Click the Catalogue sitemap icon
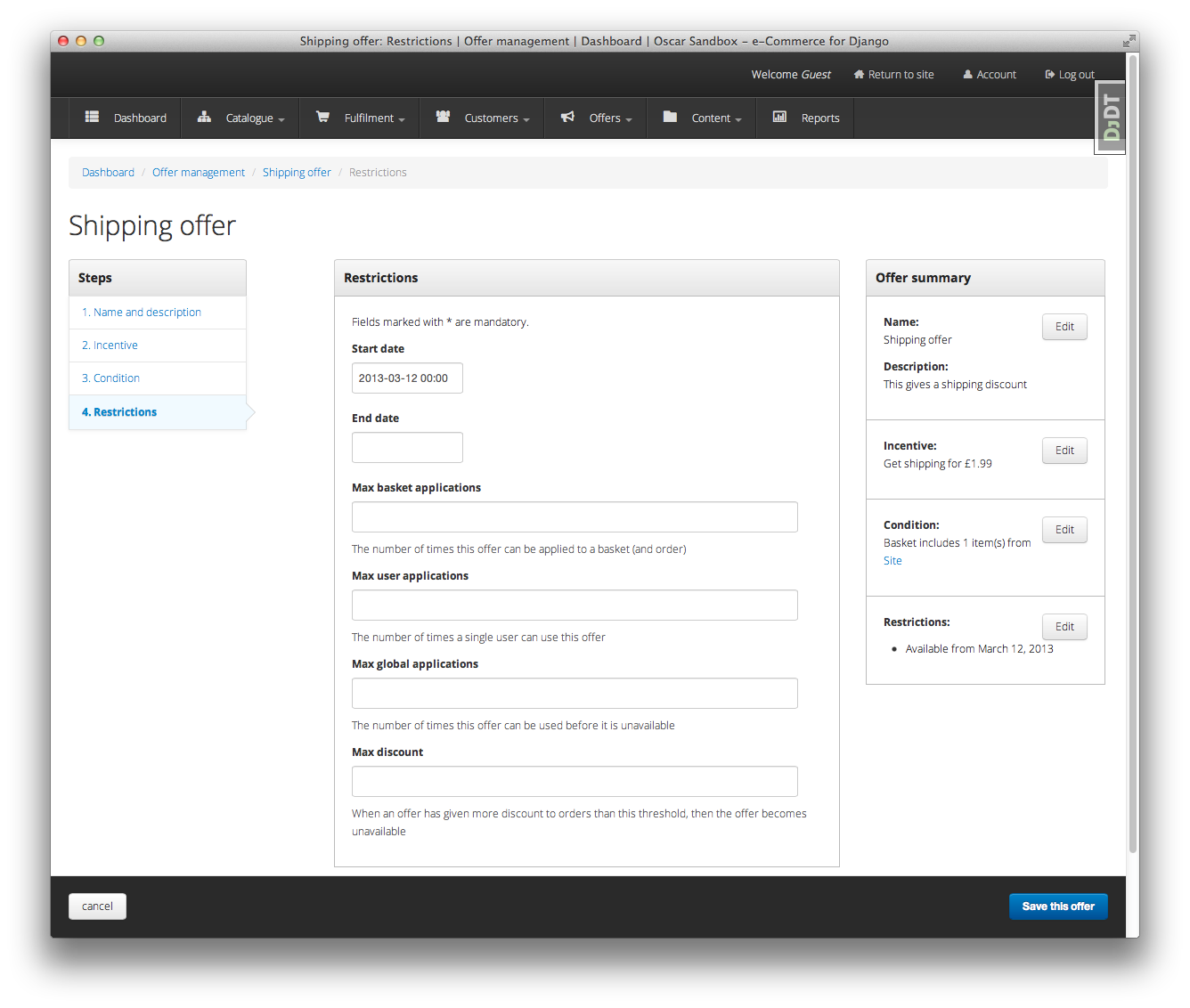This screenshot has width=1190, height=1008. pos(204,117)
